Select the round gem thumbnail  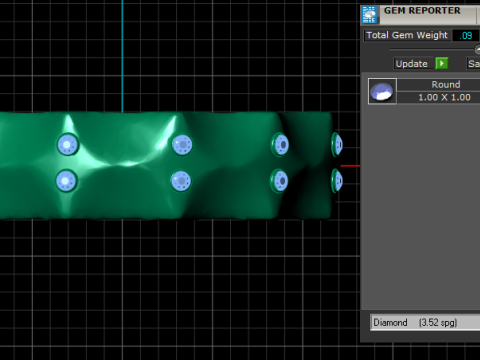coord(382,91)
